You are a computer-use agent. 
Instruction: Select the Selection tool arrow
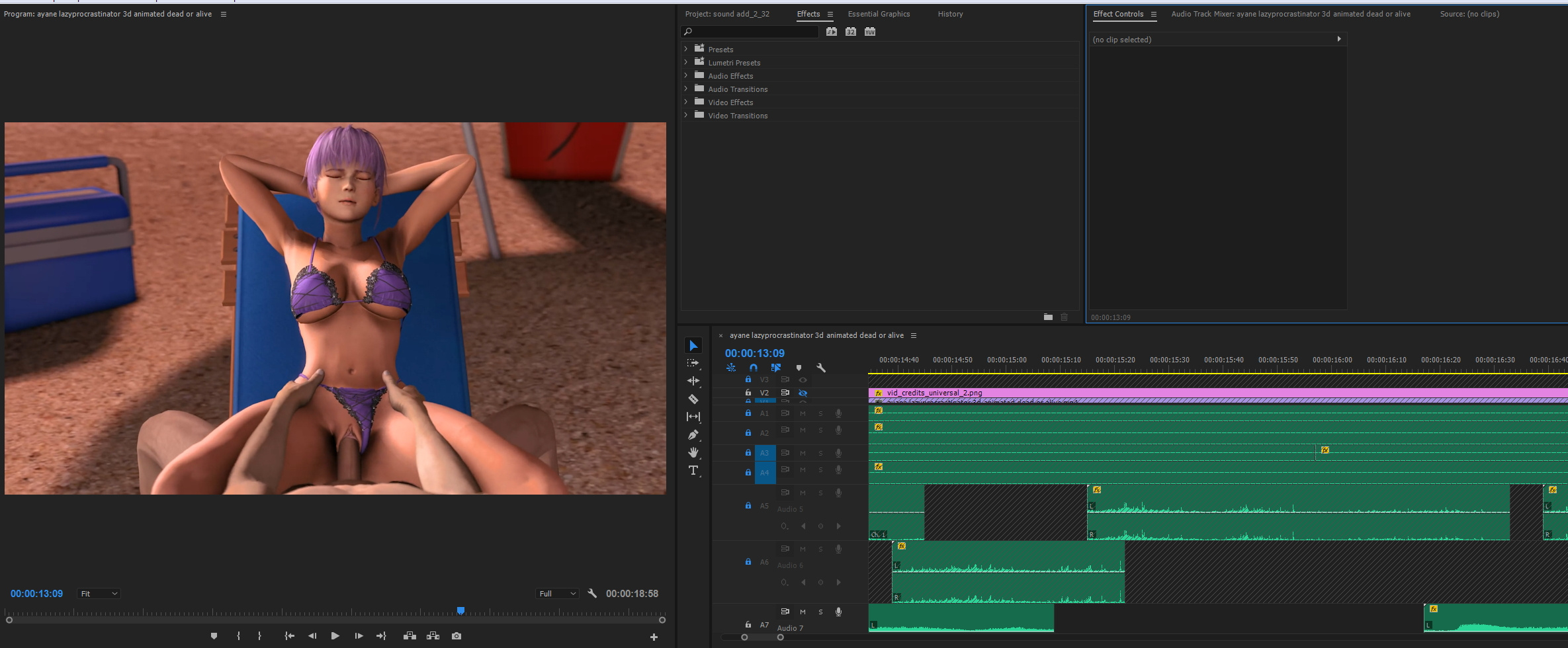[693, 346]
